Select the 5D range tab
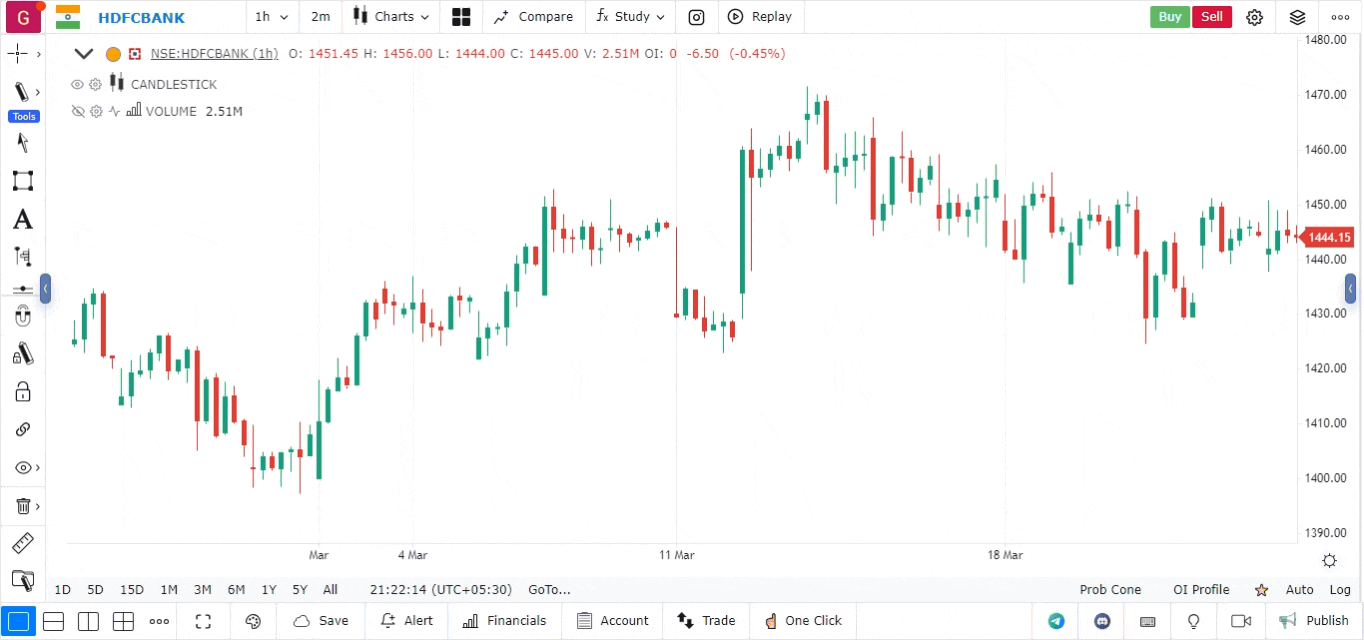The height and width of the screenshot is (640, 1364). [x=95, y=590]
